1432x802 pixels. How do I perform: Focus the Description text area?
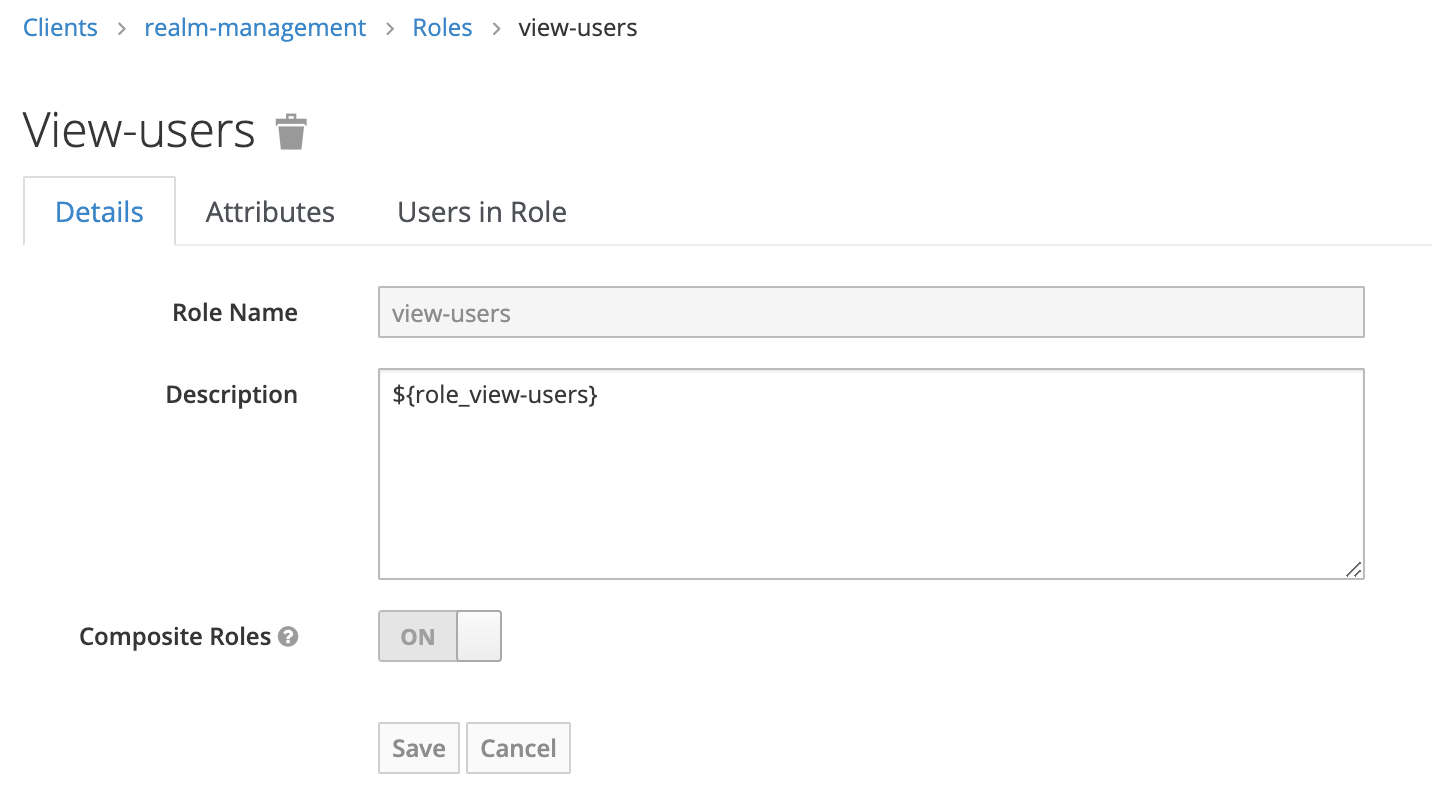click(x=870, y=475)
